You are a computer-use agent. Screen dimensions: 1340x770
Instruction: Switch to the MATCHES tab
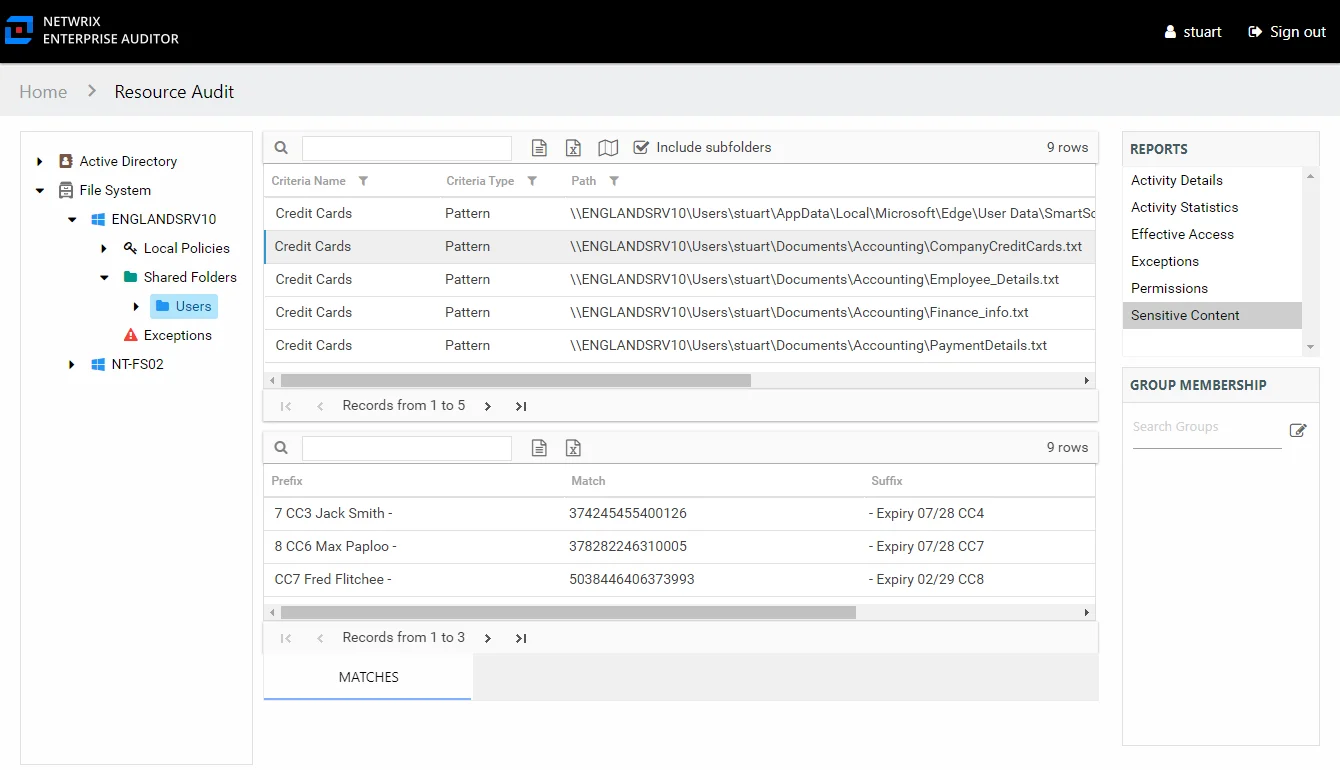pyautogui.click(x=368, y=677)
